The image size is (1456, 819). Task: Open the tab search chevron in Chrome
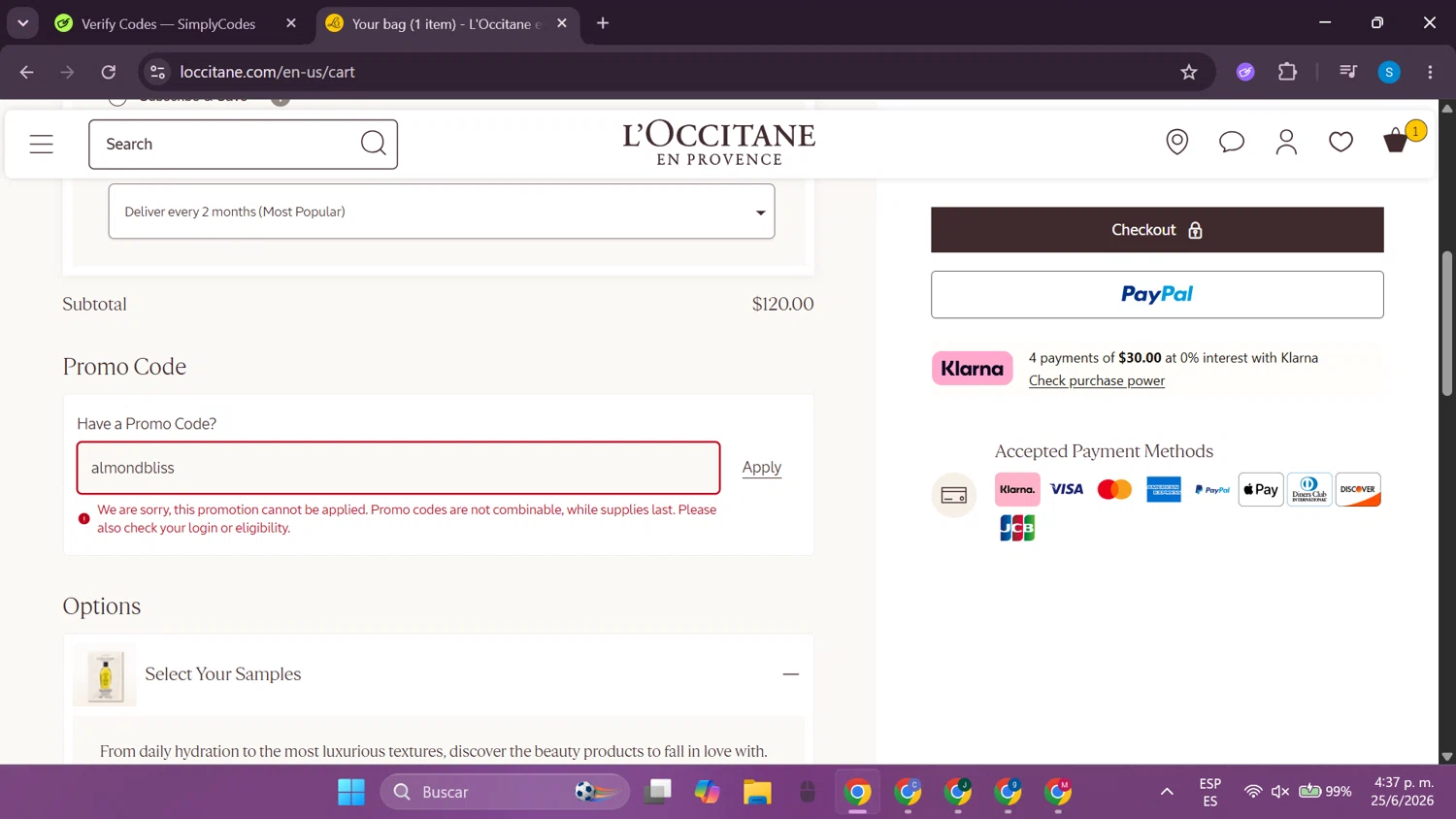click(x=23, y=23)
